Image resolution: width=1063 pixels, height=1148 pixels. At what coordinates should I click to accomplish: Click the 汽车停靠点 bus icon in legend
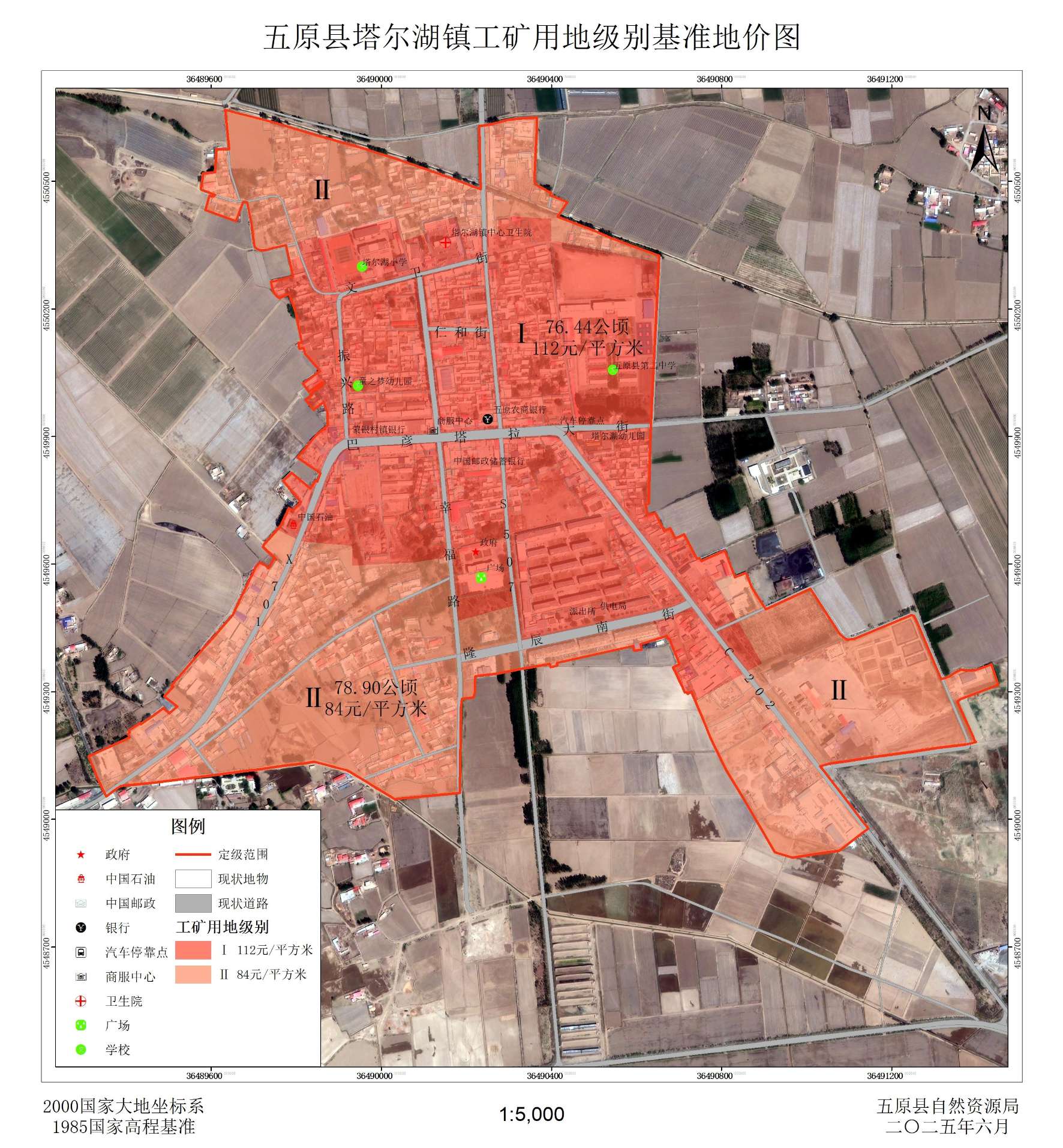coord(81,952)
